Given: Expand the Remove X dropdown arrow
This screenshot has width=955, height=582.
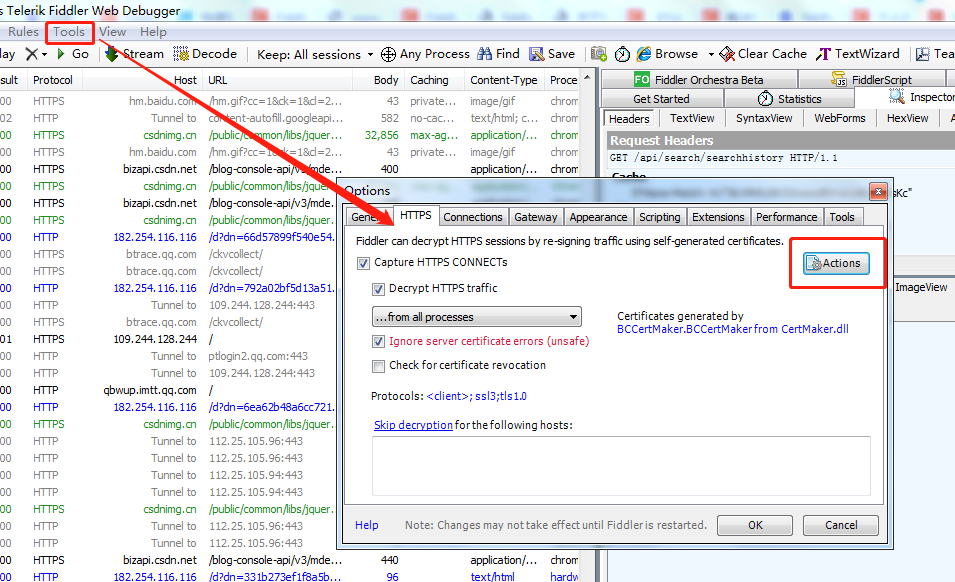Looking at the screenshot, I should 44,55.
